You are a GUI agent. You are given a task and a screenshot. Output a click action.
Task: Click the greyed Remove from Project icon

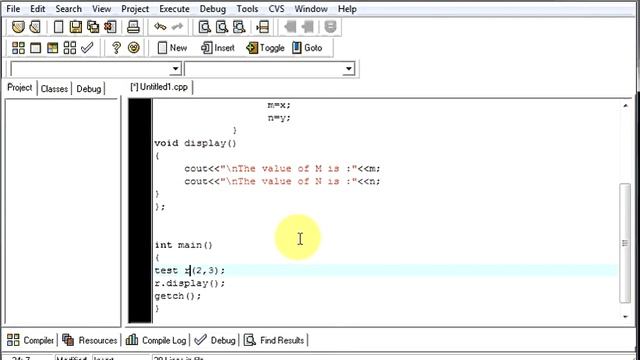tap(307, 27)
